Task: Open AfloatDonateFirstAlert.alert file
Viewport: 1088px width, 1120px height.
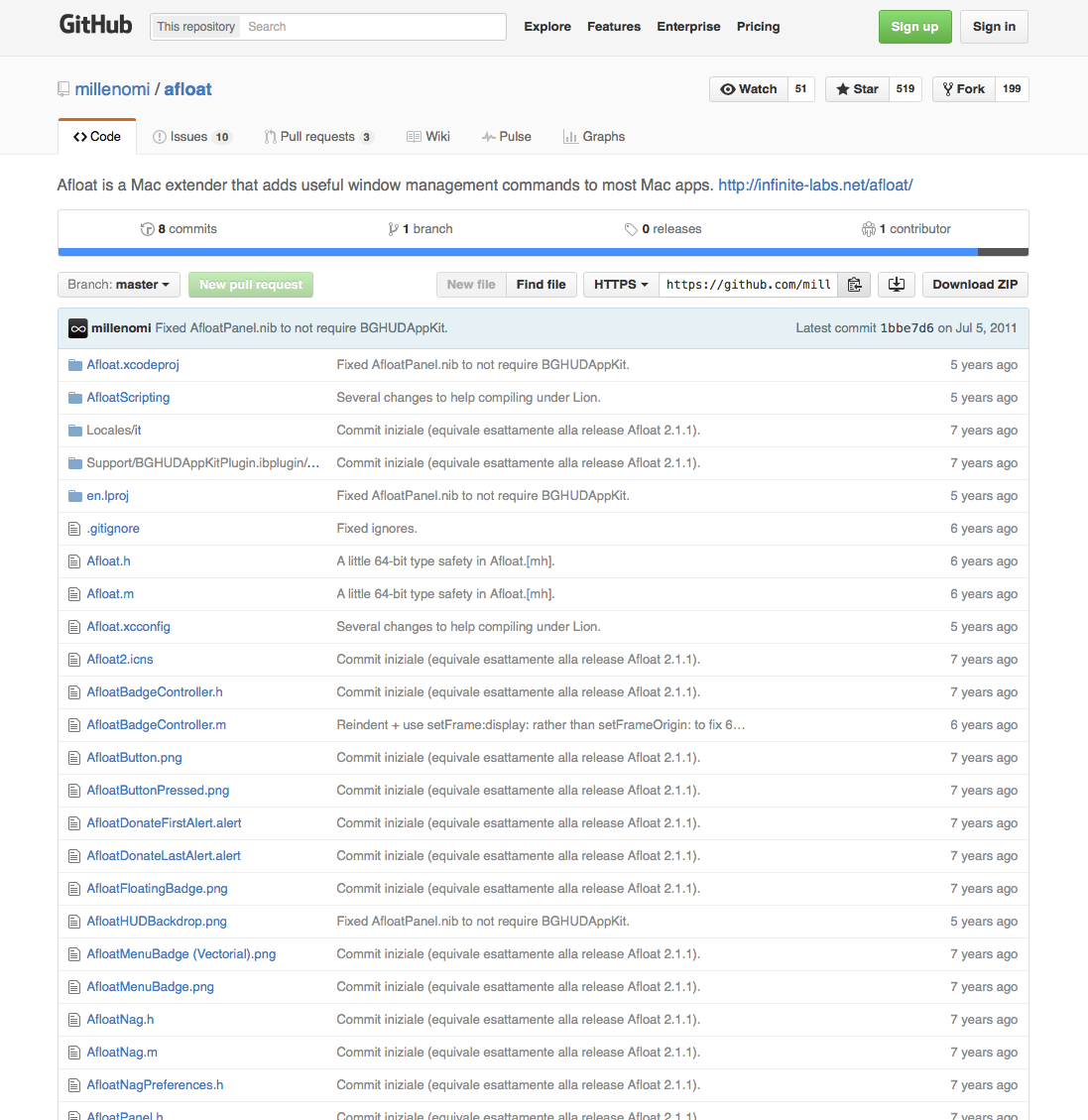Action: point(165,822)
